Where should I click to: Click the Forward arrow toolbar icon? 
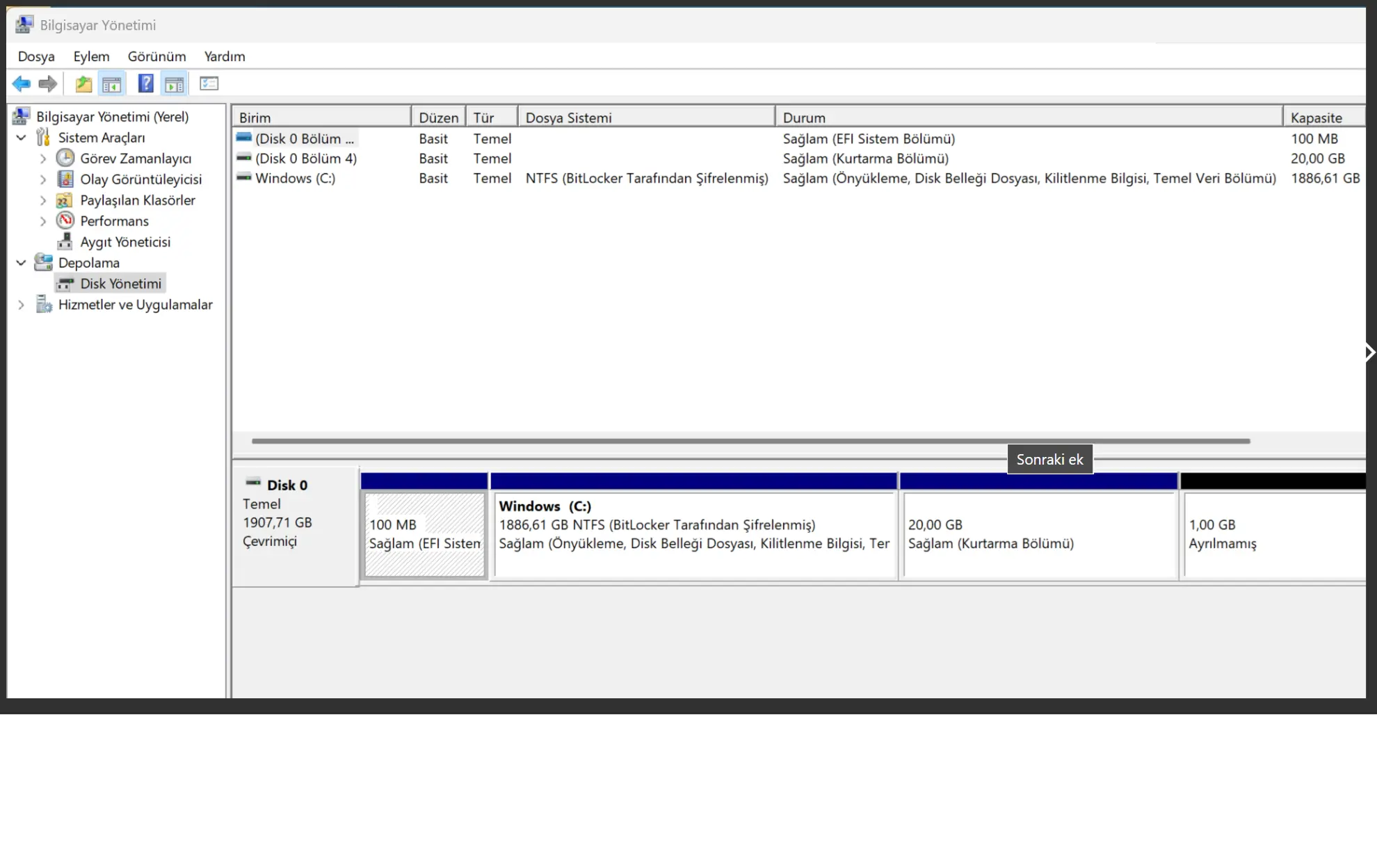coord(47,84)
